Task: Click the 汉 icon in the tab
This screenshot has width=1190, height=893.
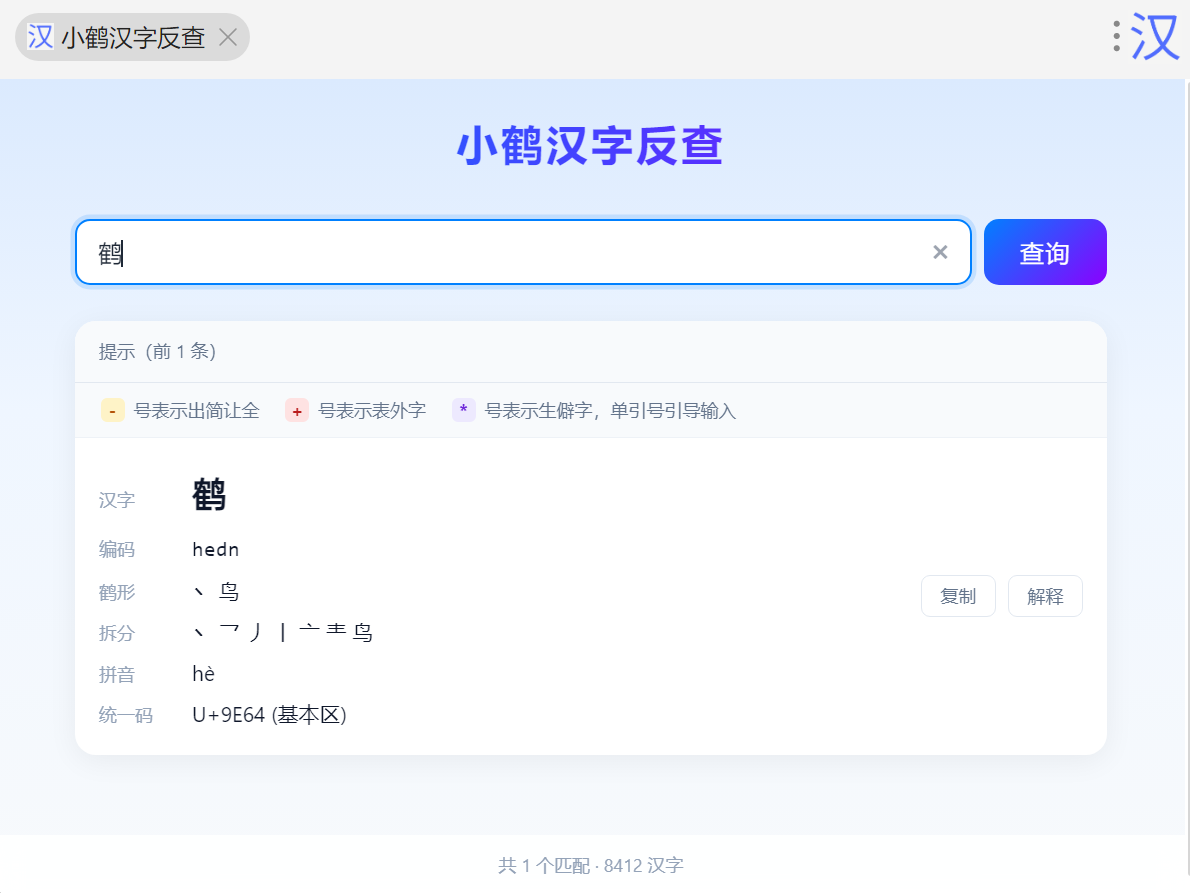Action: click(40, 36)
